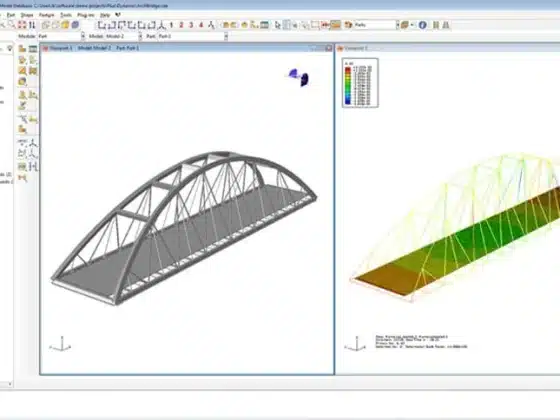The width and height of the screenshot is (560, 420).
Task: Open the Shape menu
Action: click(27, 15)
